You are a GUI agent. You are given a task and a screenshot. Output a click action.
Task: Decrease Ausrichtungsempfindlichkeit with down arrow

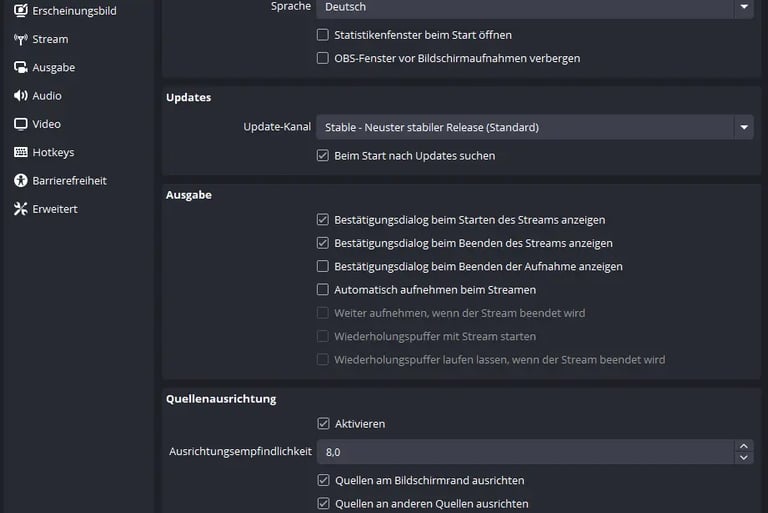(744, 458)
